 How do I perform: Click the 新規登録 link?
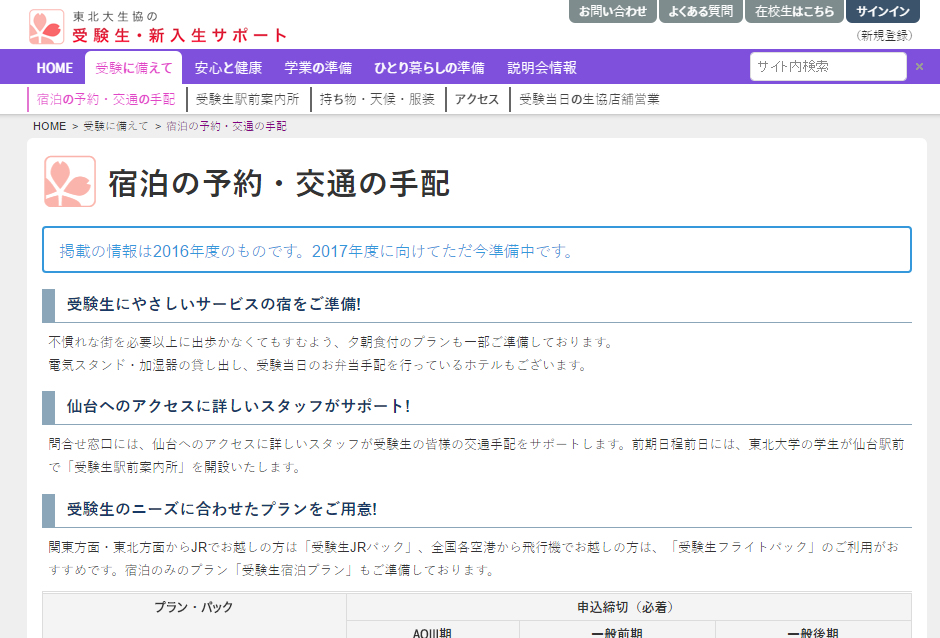click(884, 35)
